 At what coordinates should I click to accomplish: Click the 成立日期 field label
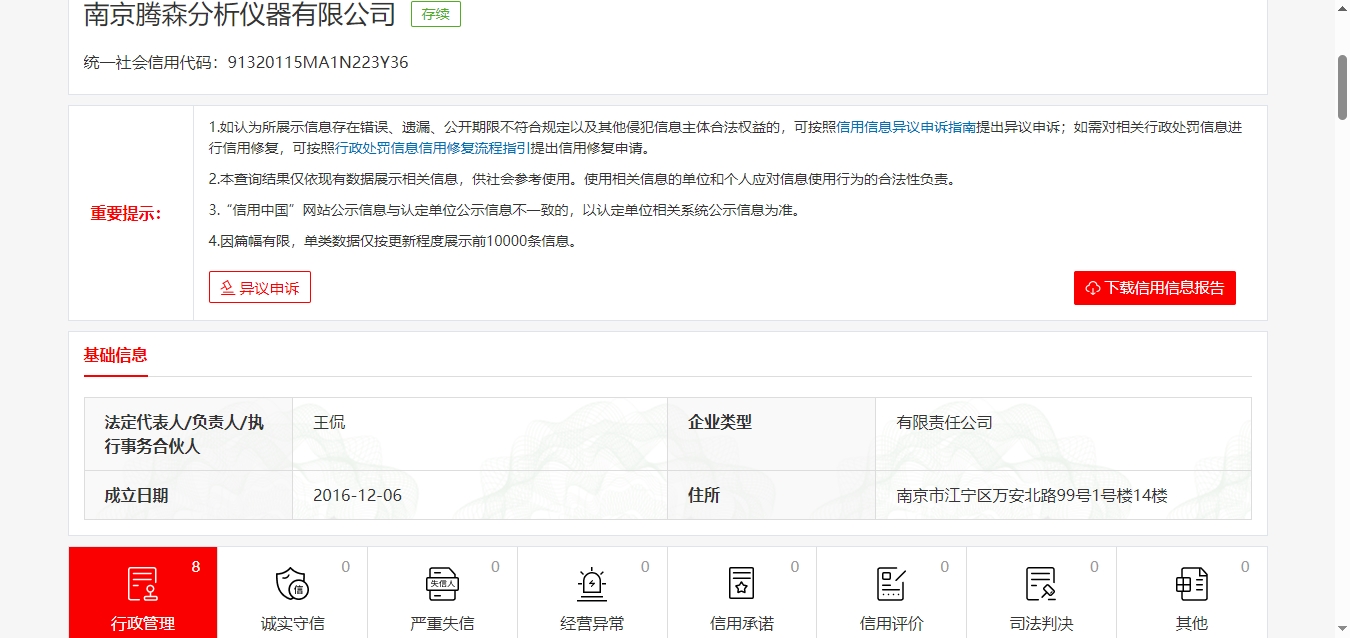(137, 495)
